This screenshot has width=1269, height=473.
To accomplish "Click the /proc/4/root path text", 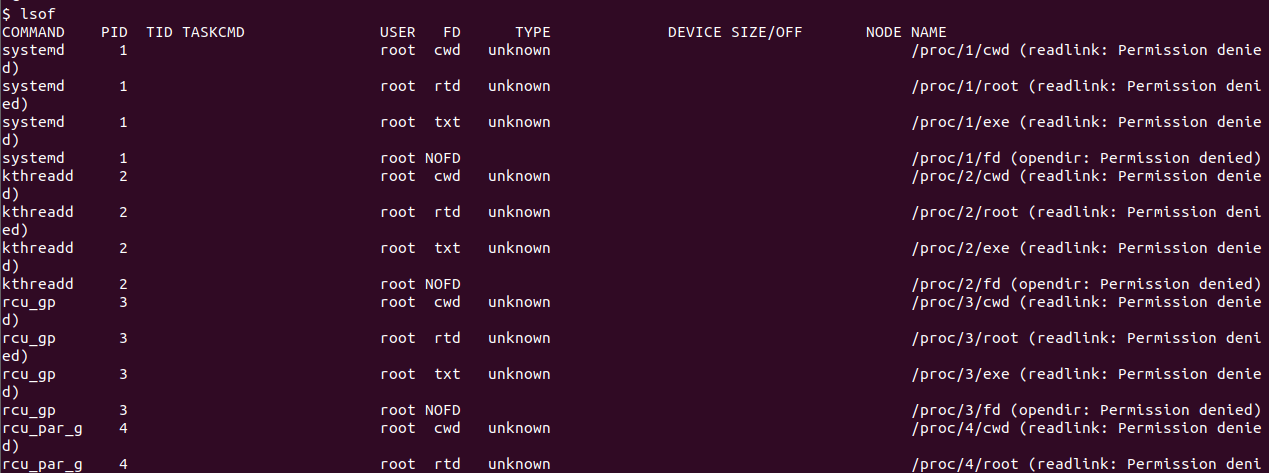I will tap(964, 464).
